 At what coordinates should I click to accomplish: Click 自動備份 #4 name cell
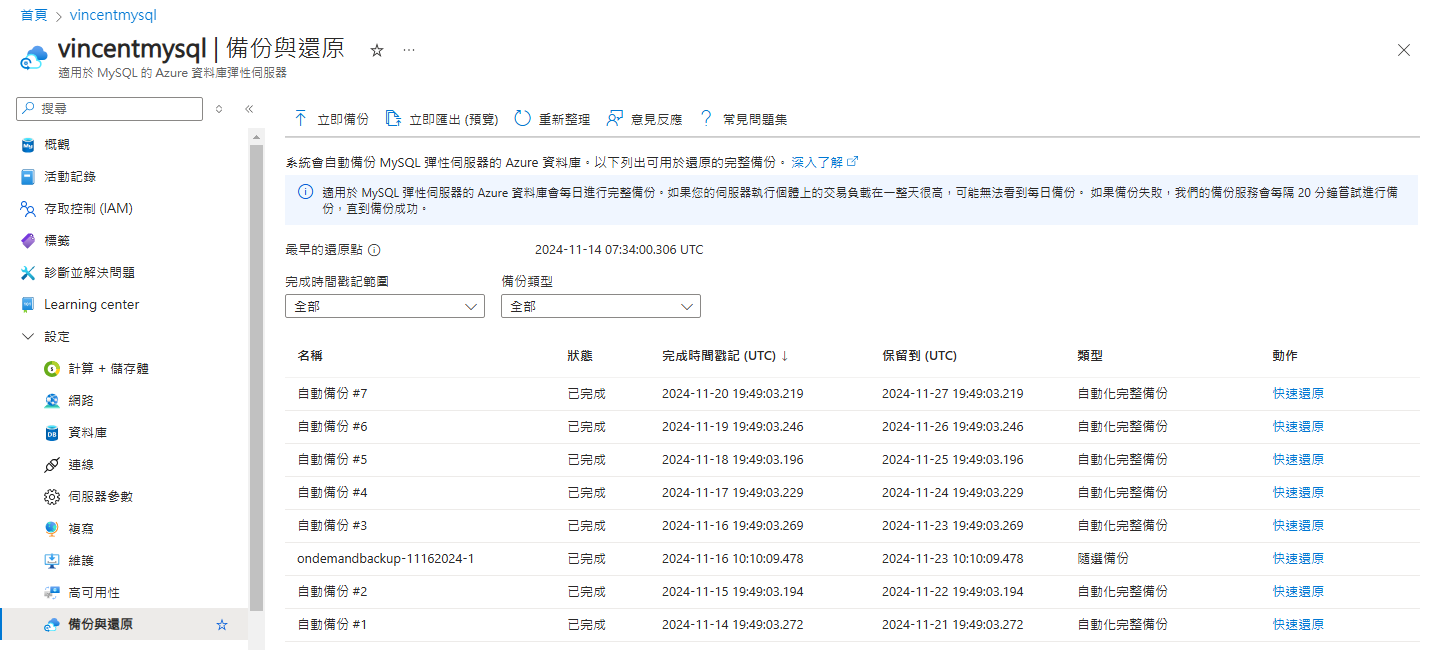click(332, 493)
